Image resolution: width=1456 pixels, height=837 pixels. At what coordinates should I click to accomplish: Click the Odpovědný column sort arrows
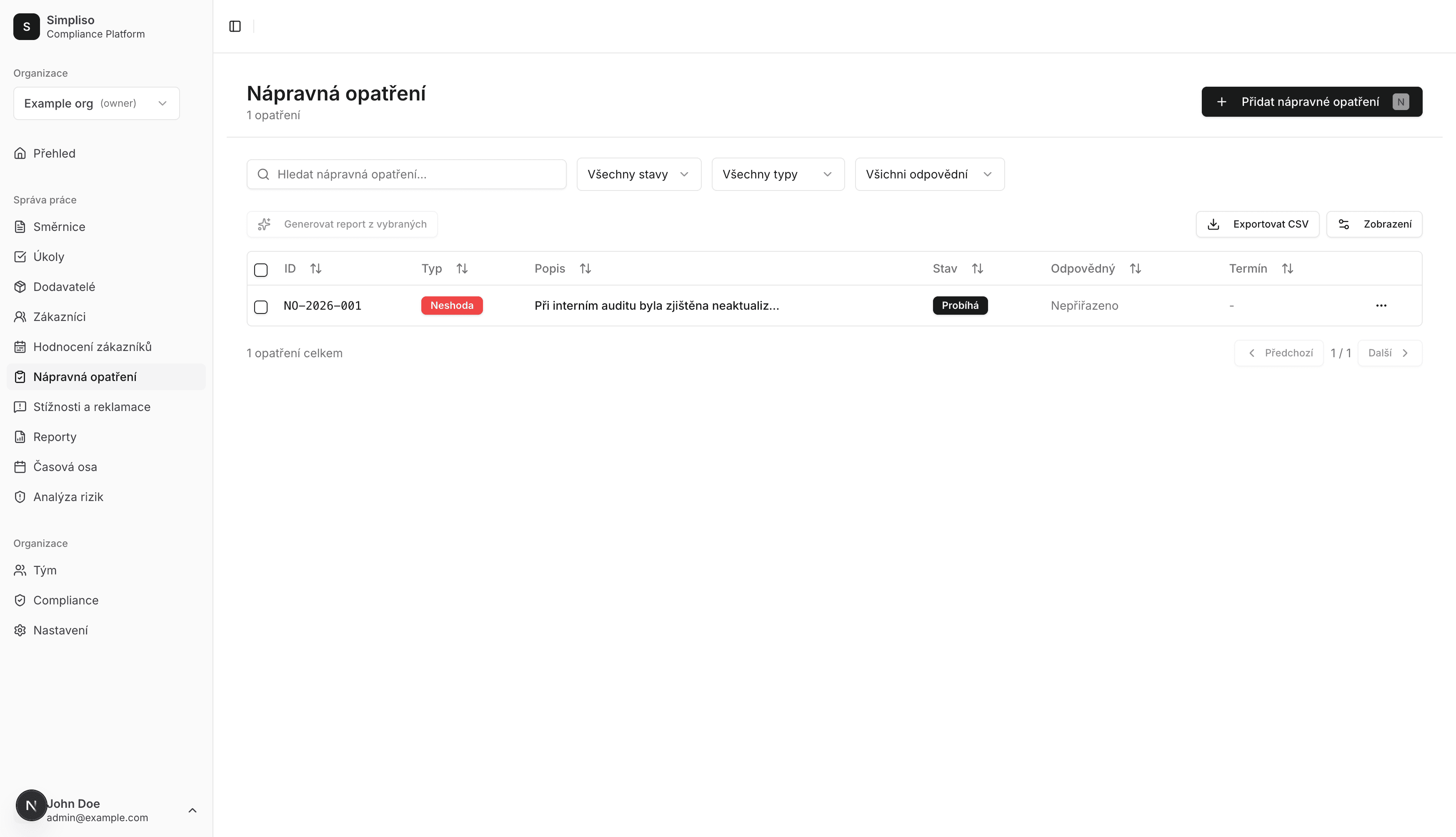coord(1135,269)
